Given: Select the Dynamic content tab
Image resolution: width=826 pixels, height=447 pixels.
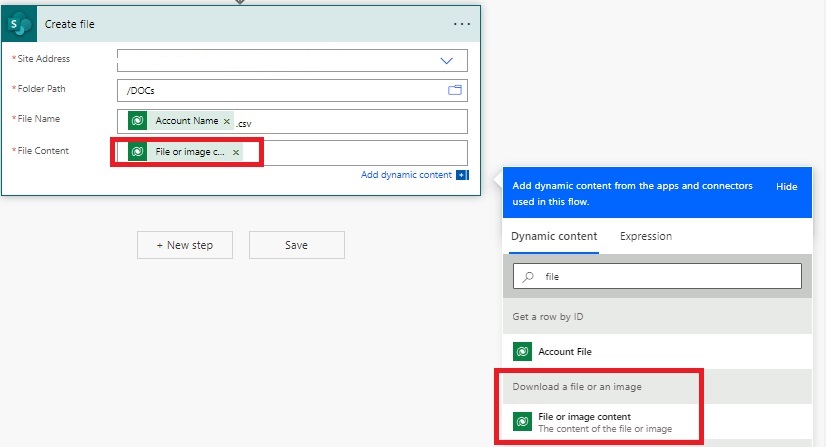Looking at the screenshot, I should pyautogui.click(x=554, y=236).
